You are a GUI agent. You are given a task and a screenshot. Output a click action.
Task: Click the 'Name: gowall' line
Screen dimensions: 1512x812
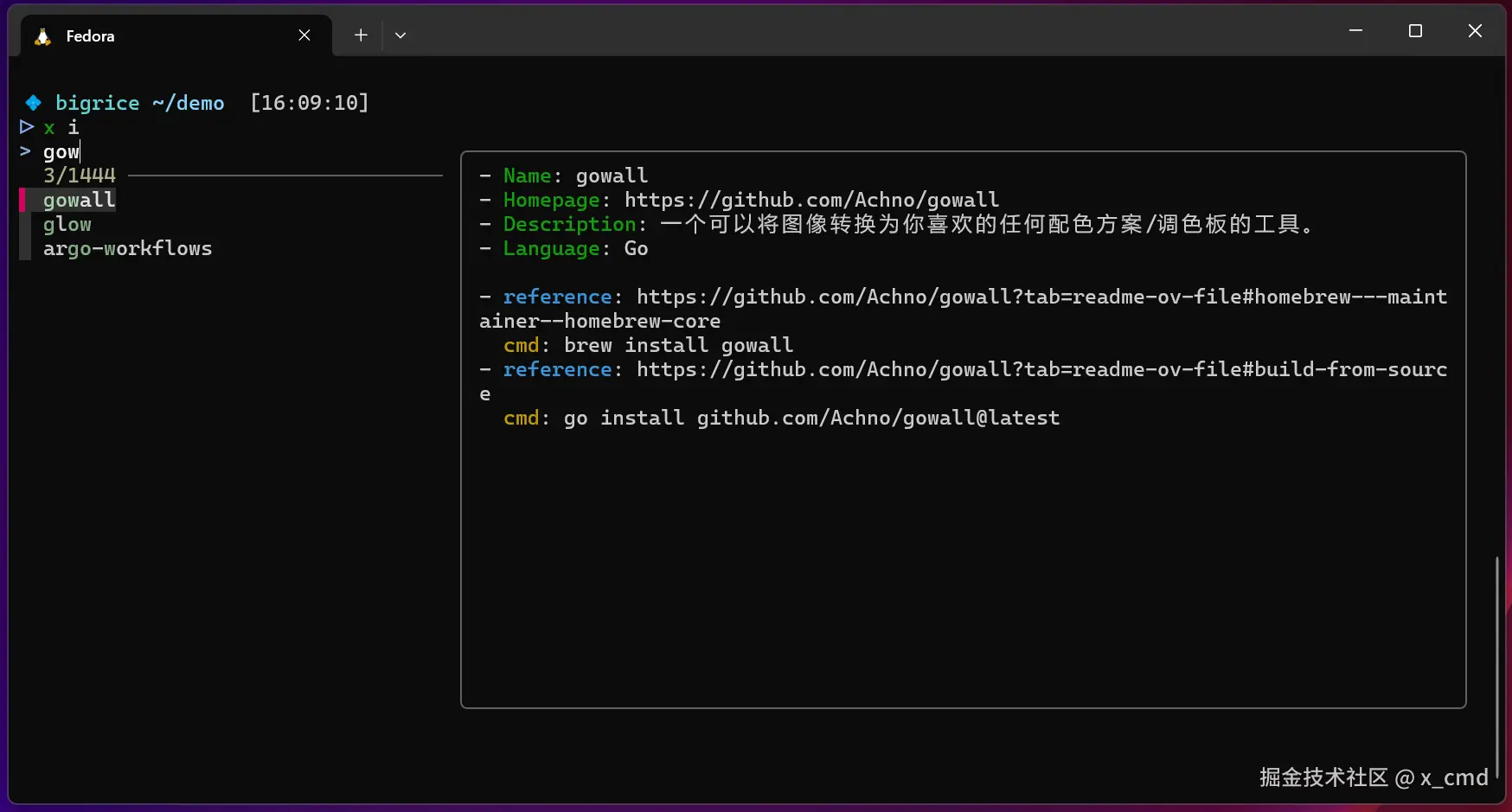click(x=564, y=176)
